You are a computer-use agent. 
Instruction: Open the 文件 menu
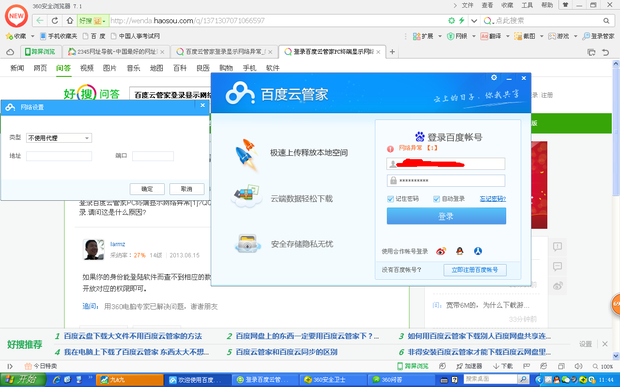pos(467,5)
